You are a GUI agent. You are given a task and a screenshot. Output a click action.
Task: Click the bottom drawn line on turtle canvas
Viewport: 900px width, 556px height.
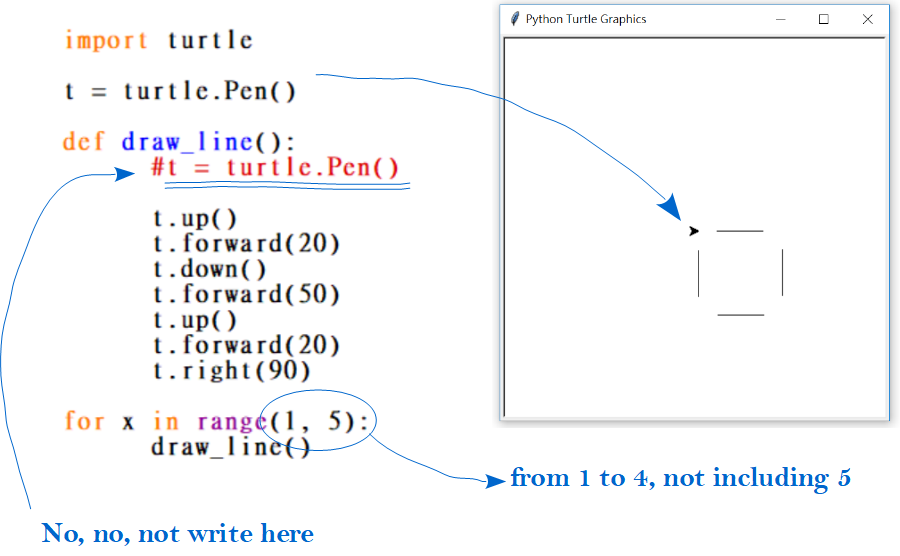pyautogui.click(x=740, y=314)
